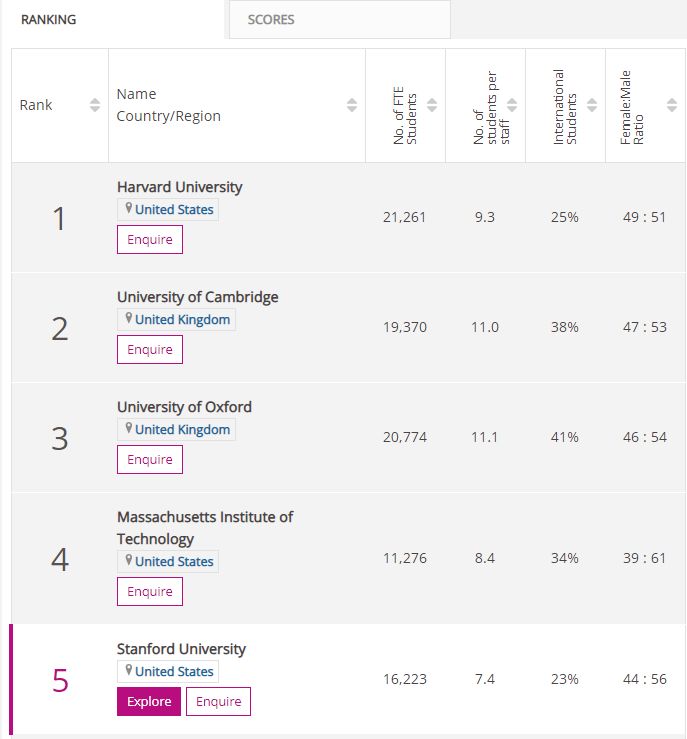Open Harvard University name link

click(179, 187)
